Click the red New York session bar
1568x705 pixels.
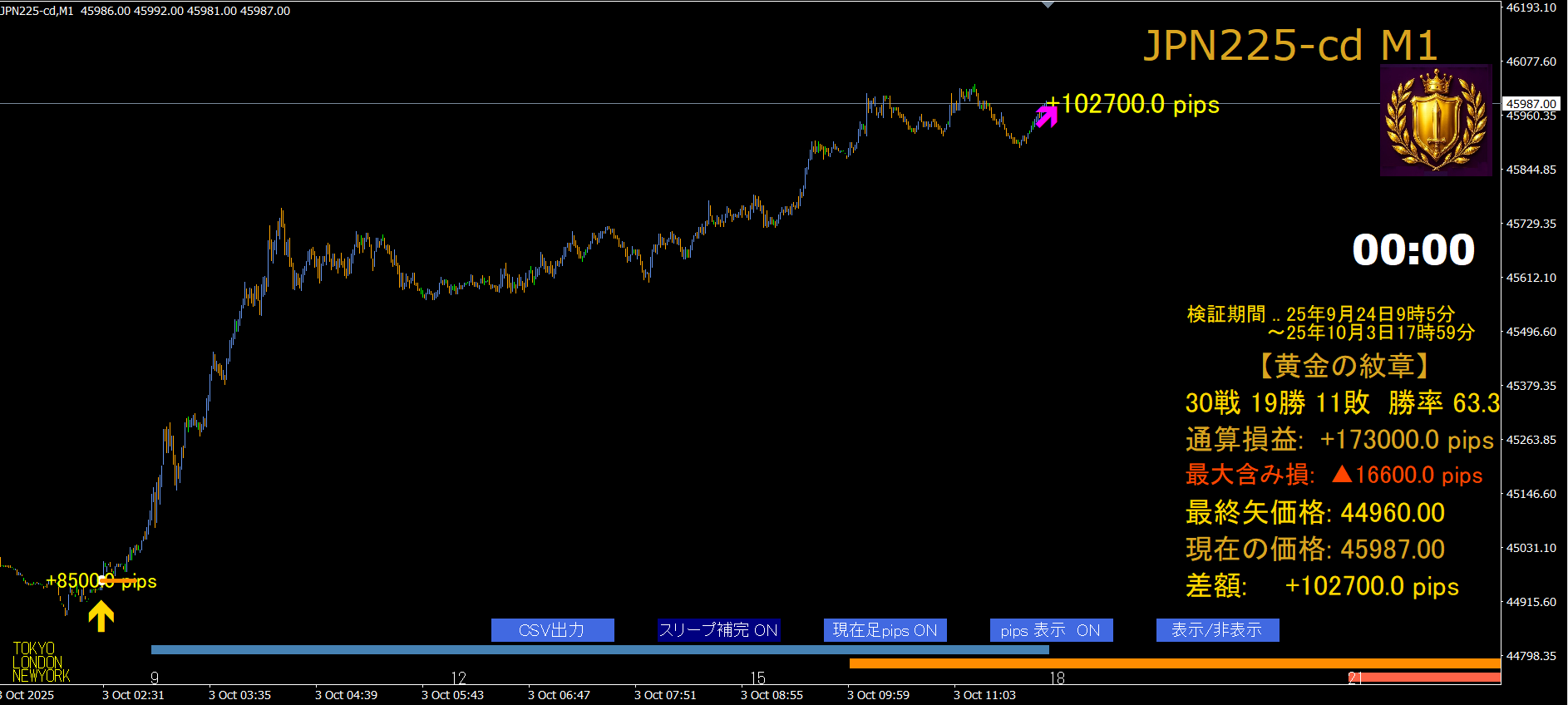coord(1426,678)
